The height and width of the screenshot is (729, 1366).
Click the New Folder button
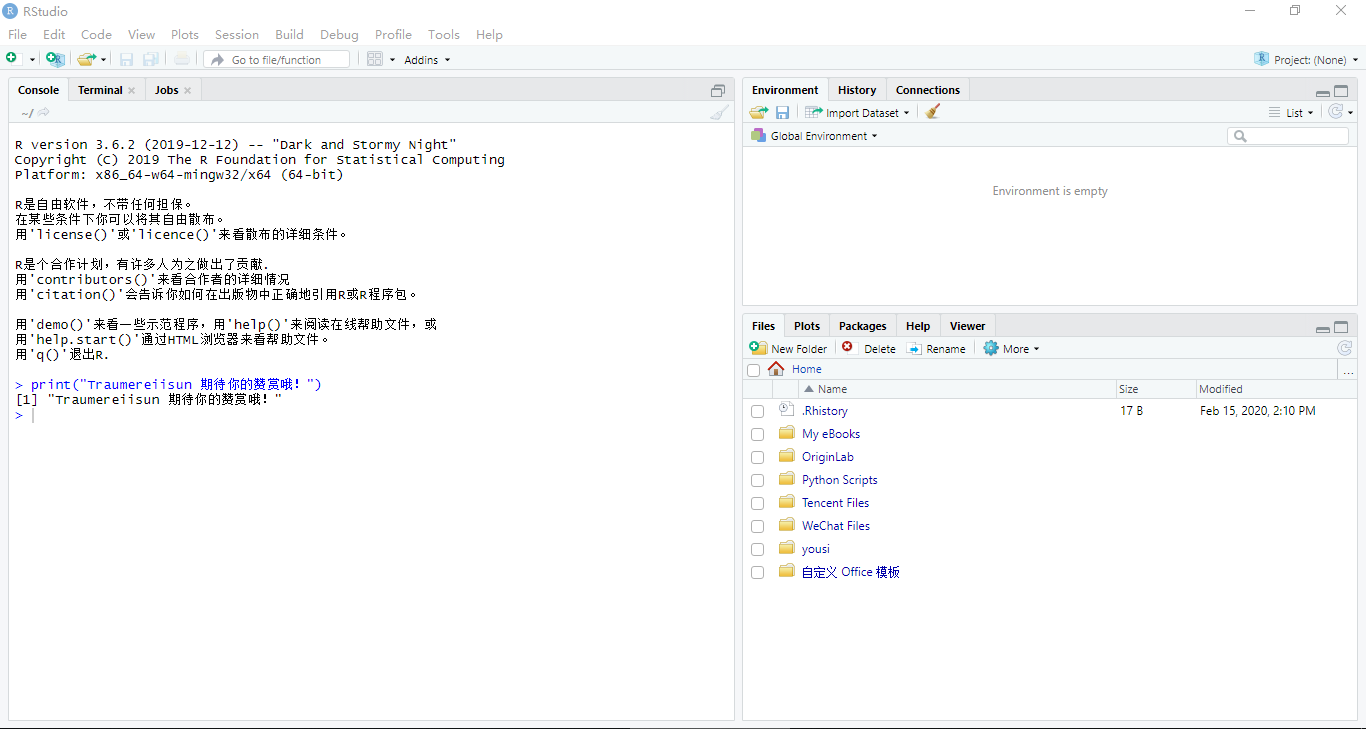pyautogui.click(x=789, y=348)
